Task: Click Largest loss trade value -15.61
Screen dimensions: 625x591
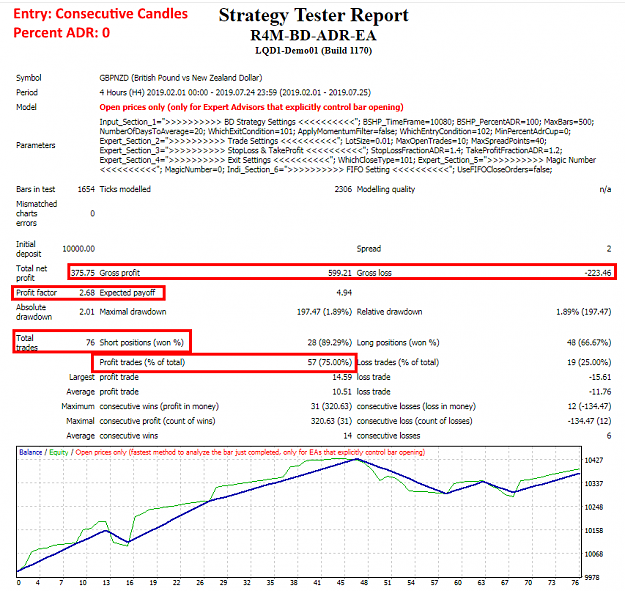Action: (600, 377)
